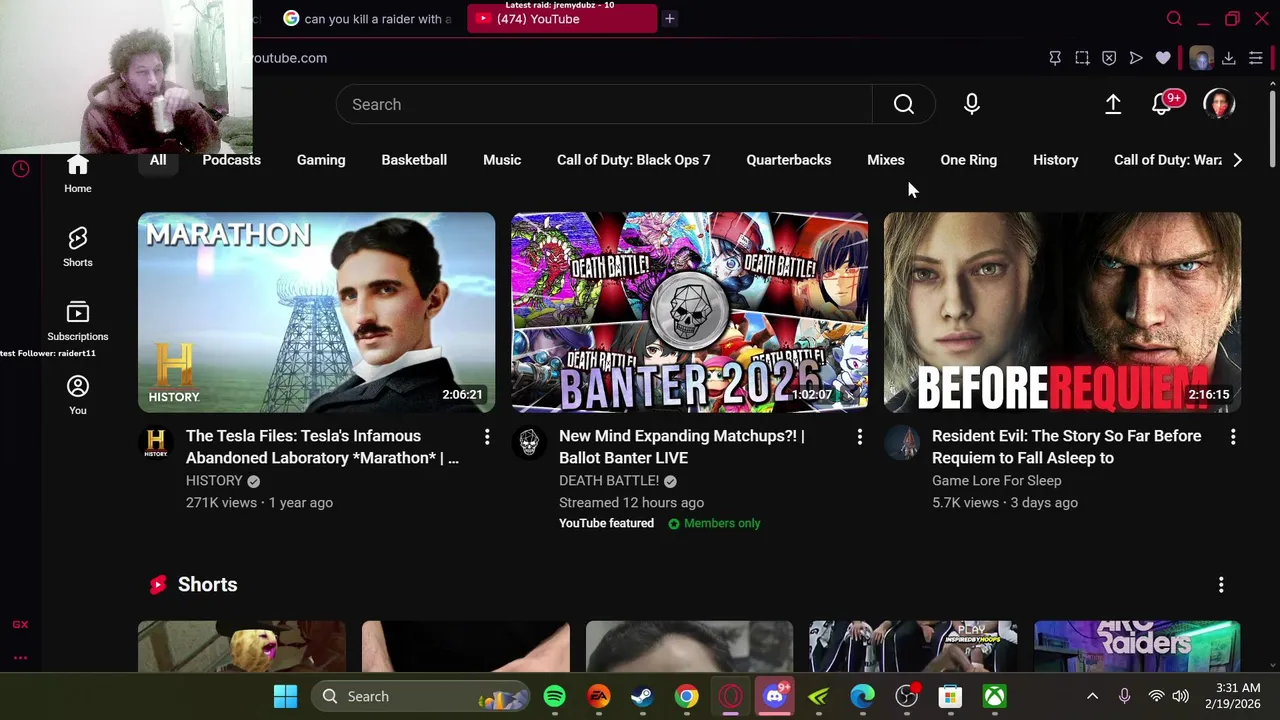Open the ARC Raiders Shorts thumbnail

(x=1137, y=646)
